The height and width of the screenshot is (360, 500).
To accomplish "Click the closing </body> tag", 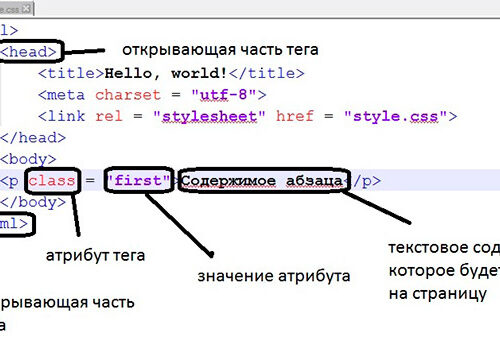I will pos(33,202).
